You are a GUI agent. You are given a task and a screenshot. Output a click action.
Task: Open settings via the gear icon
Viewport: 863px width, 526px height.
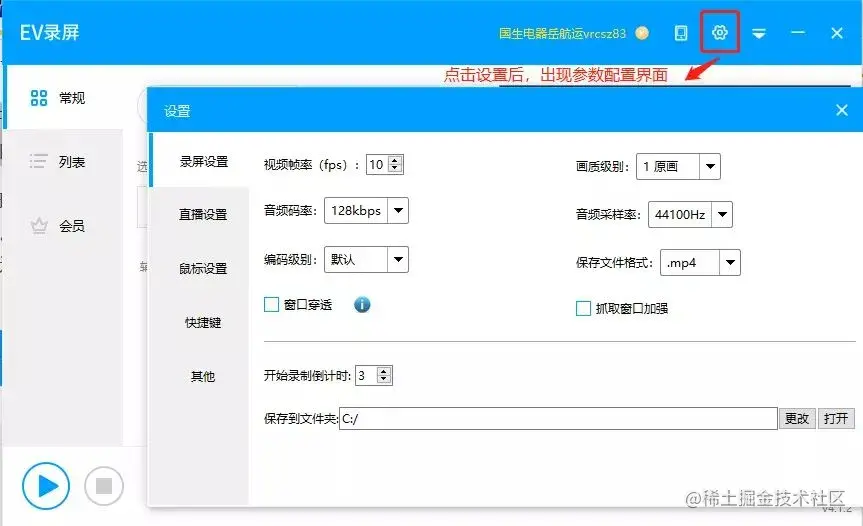[x=719, y=33]
